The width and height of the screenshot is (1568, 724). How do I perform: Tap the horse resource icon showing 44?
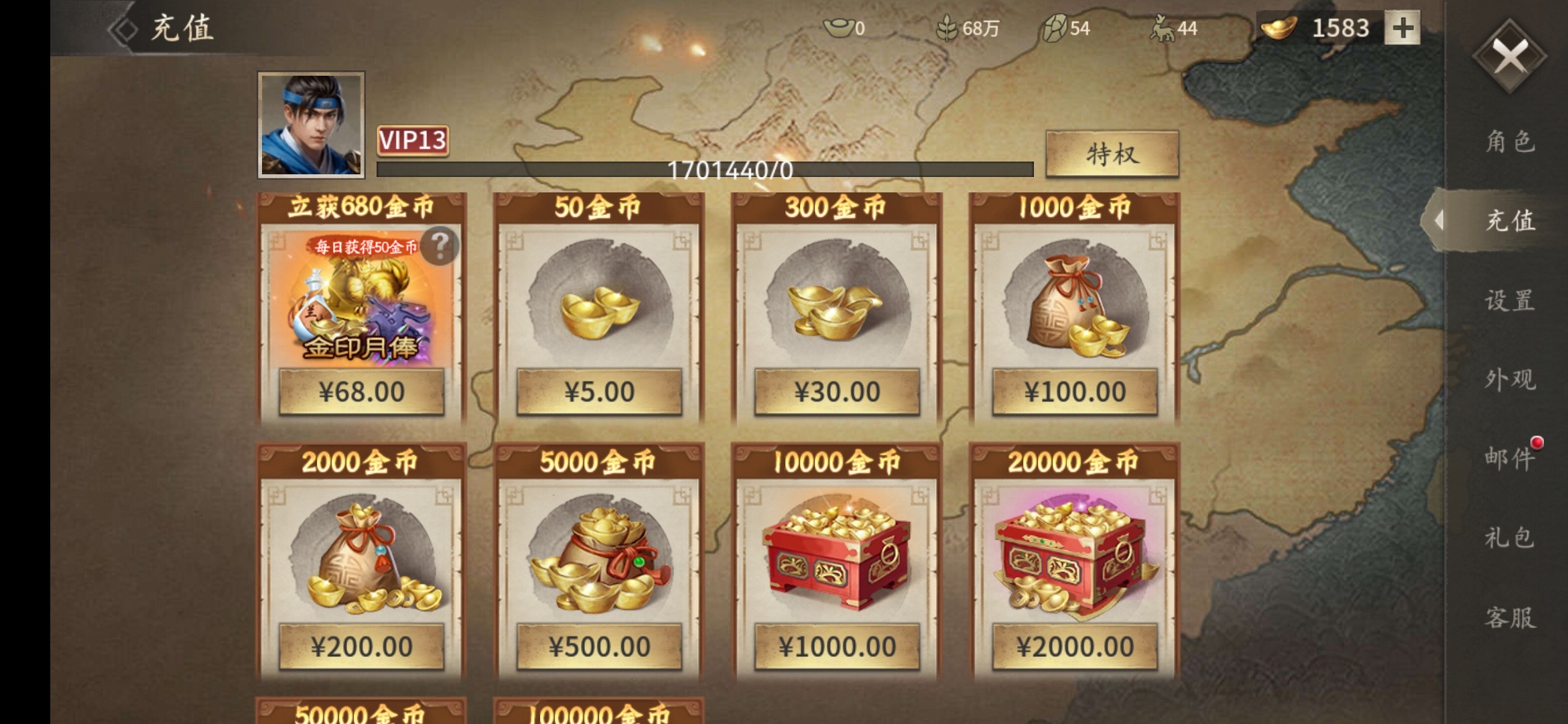(x=1162, y=28)
